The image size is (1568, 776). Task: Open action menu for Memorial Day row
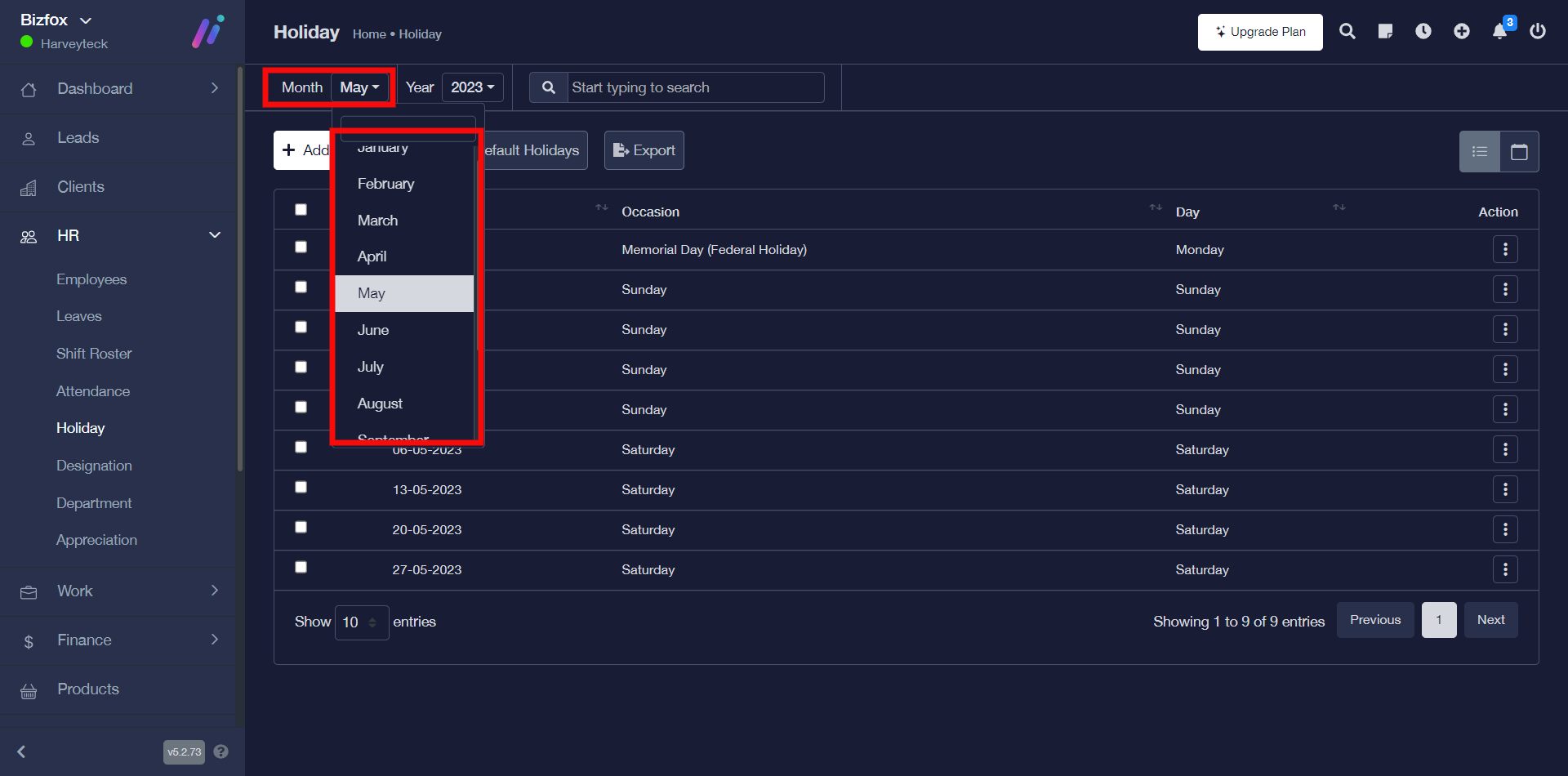coord(1505,250)
